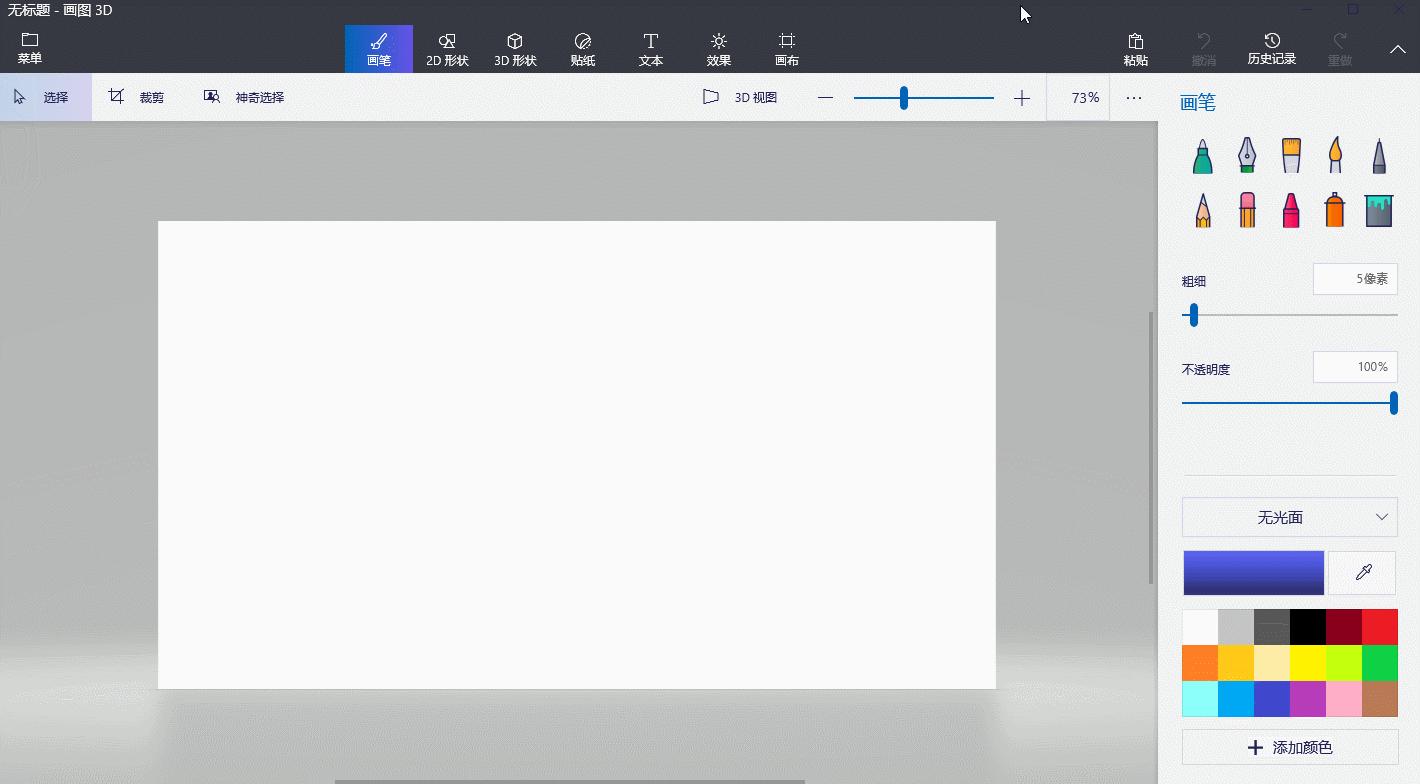Choose the bright yellow color swatch
This screenshot has height=784, width=1420.
coord(1308,663)
